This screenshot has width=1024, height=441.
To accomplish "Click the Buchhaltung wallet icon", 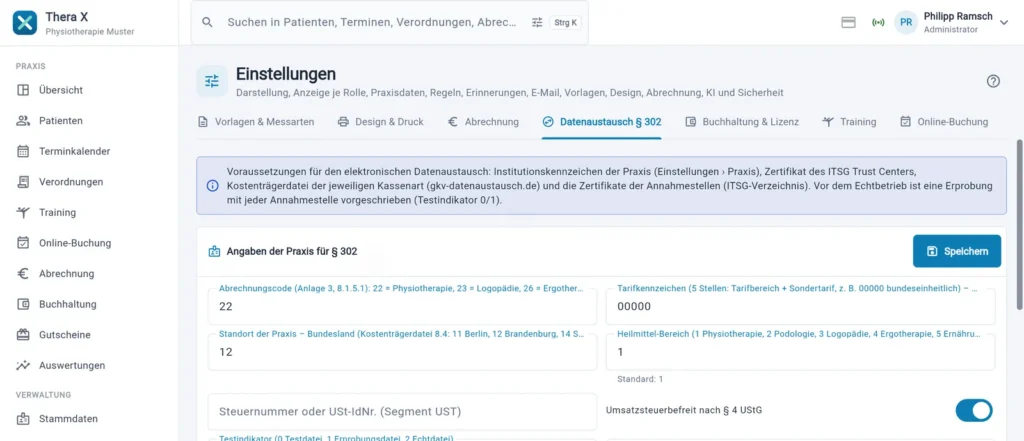I will click(24, 304).
